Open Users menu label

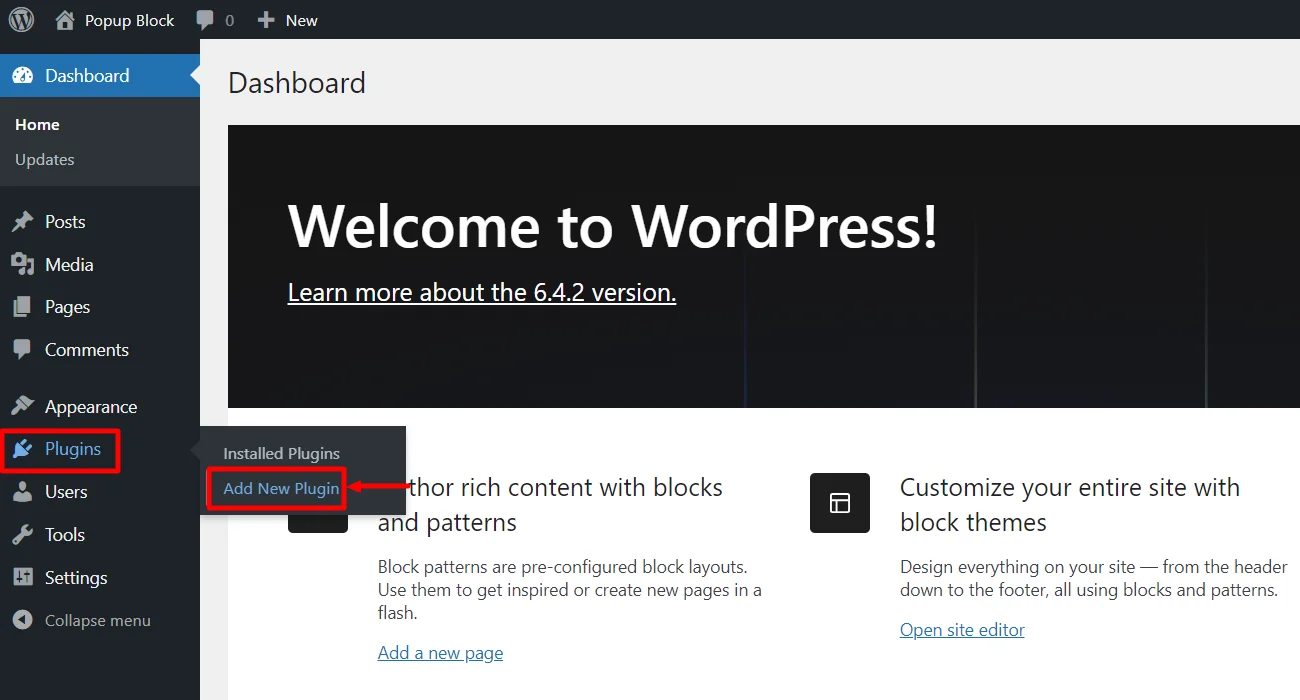coord(66,492)
